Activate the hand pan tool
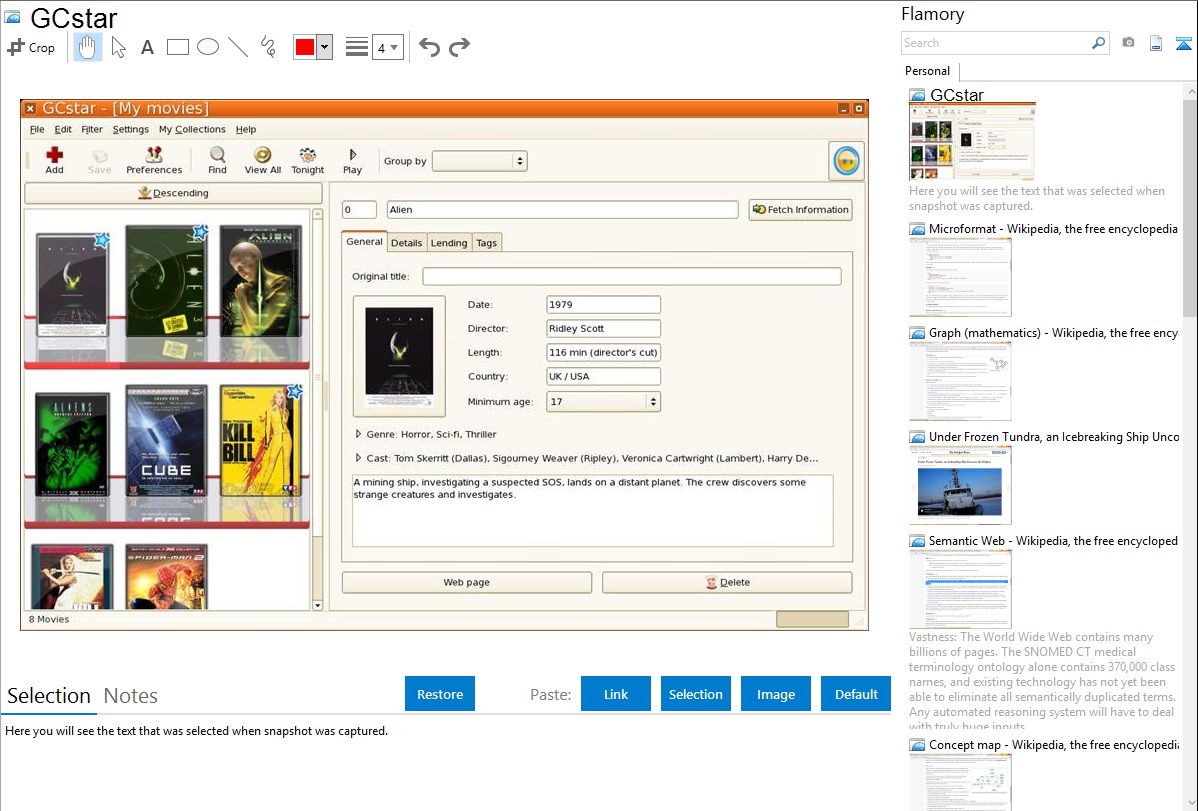 tap(87, 47)
